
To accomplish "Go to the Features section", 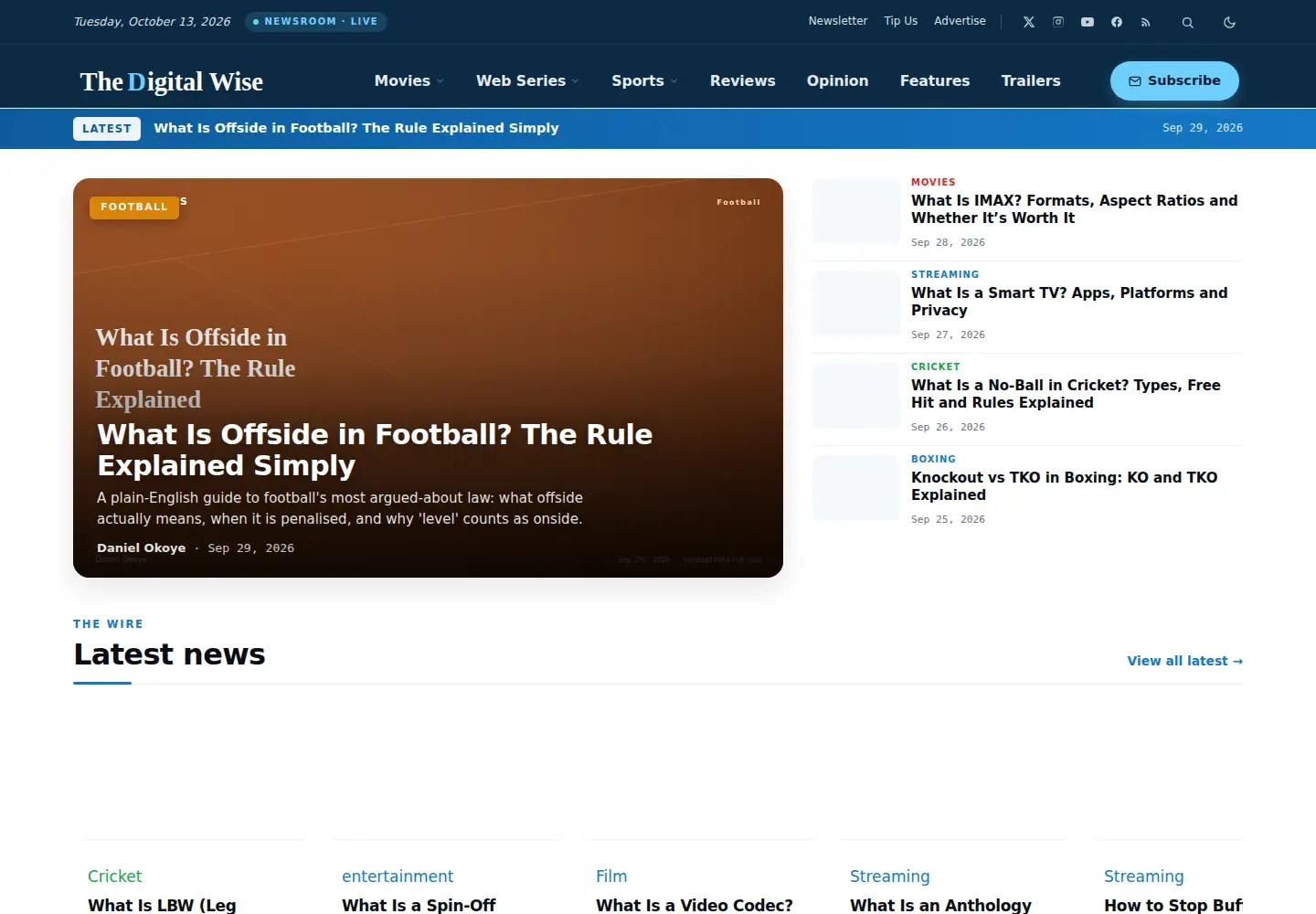I will coord(935,80).
